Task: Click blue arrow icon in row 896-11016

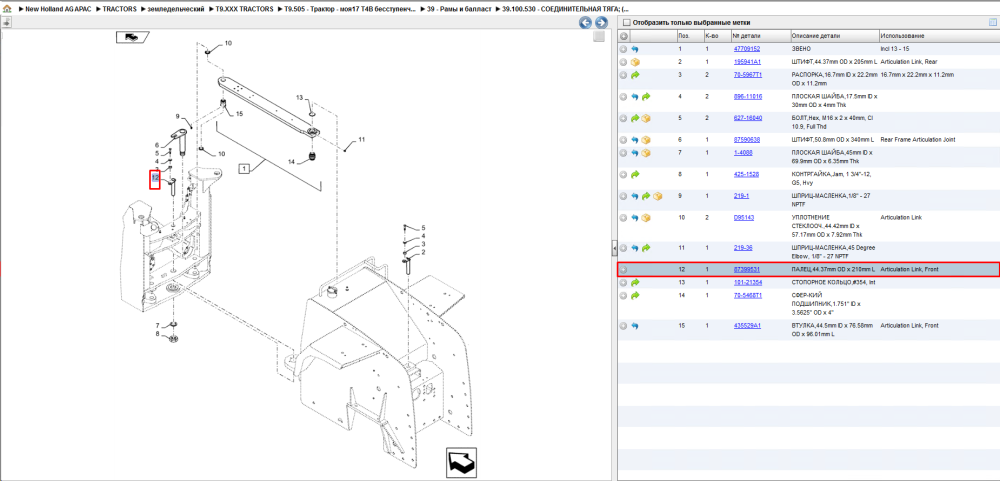Action: 635,97
